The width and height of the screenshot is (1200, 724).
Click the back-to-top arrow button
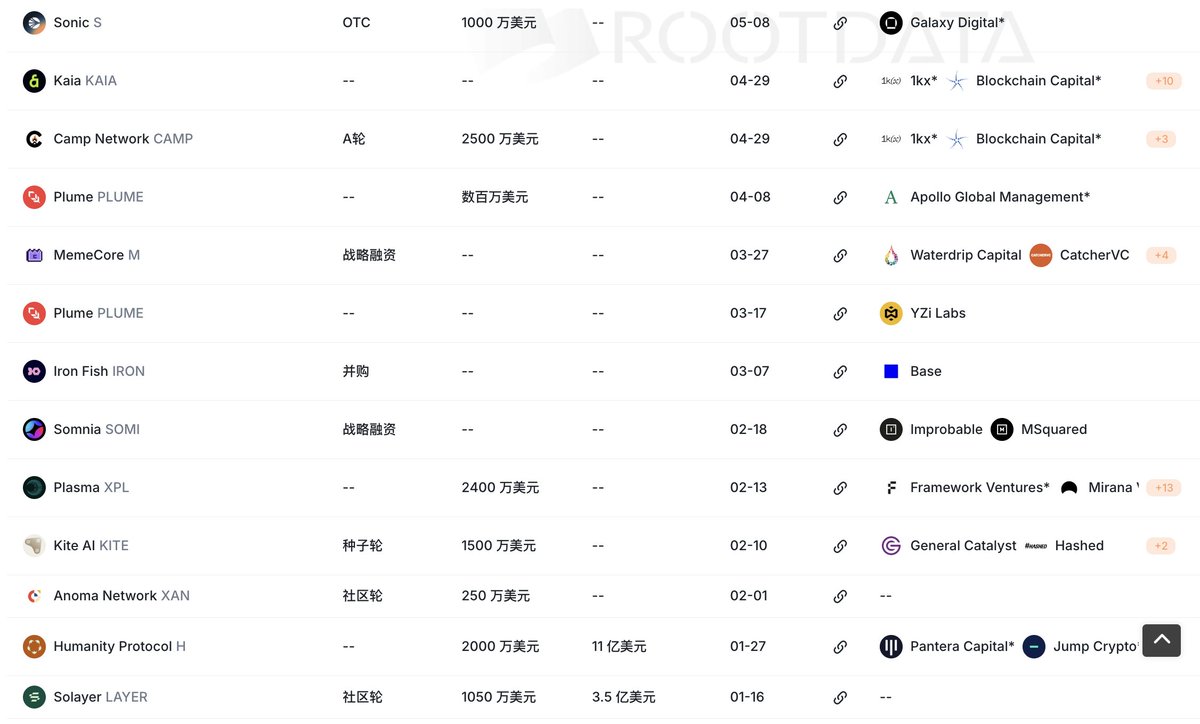click(x=1161, y=640)
